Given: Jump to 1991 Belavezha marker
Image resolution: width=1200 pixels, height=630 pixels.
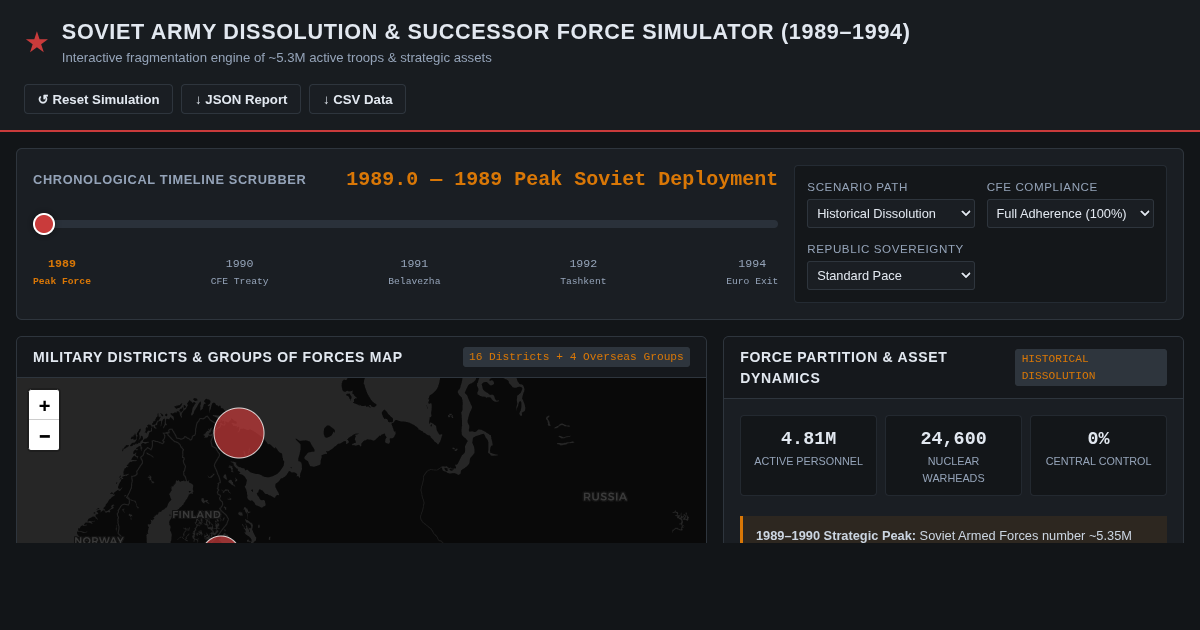Looking at the screenshot, I should click(414, 272).
